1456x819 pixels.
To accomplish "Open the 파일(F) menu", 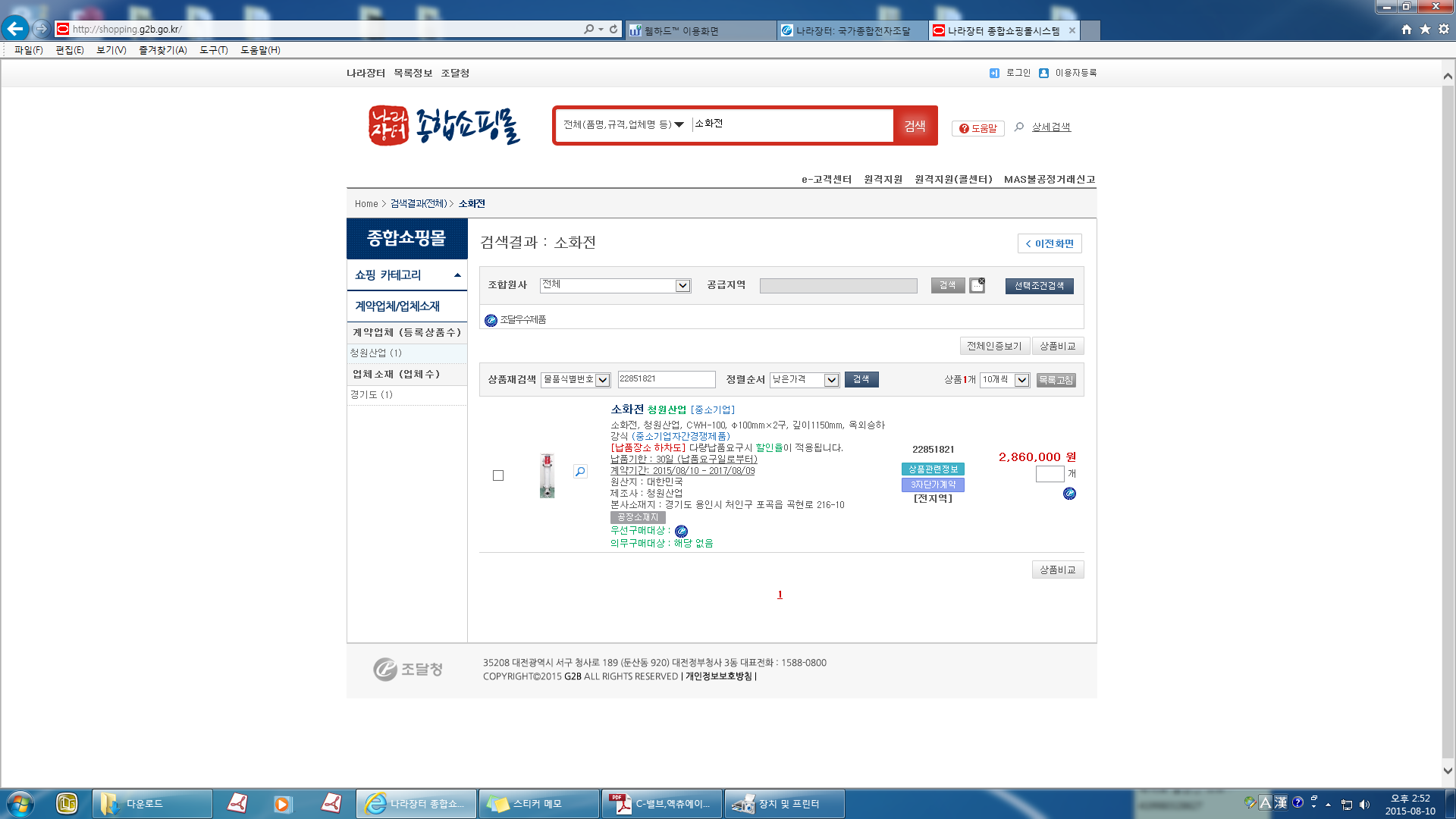I will pos(28,50).
